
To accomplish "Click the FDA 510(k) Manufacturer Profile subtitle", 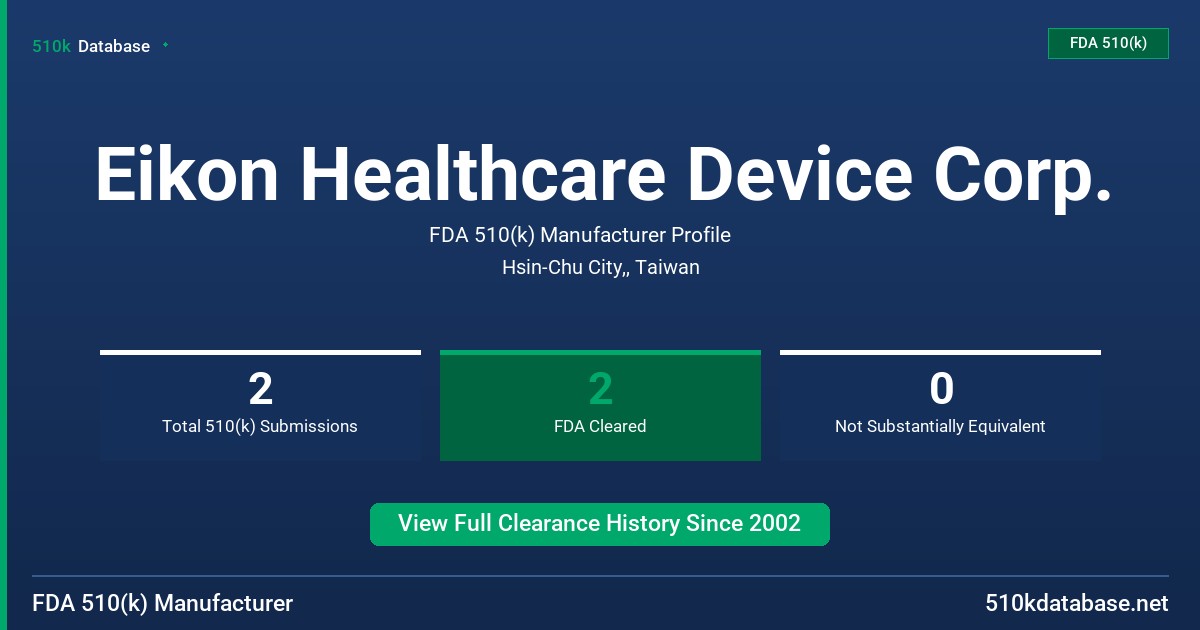I will pyautogui.click(x=580, y=235).
